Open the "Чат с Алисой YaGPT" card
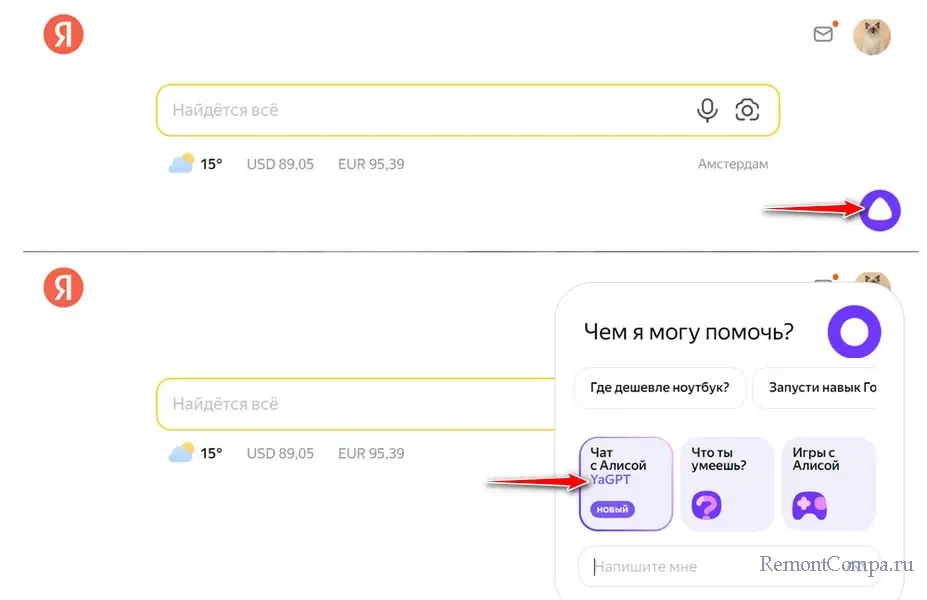Viewport: 927px width, 600px height. click(625, 483)
